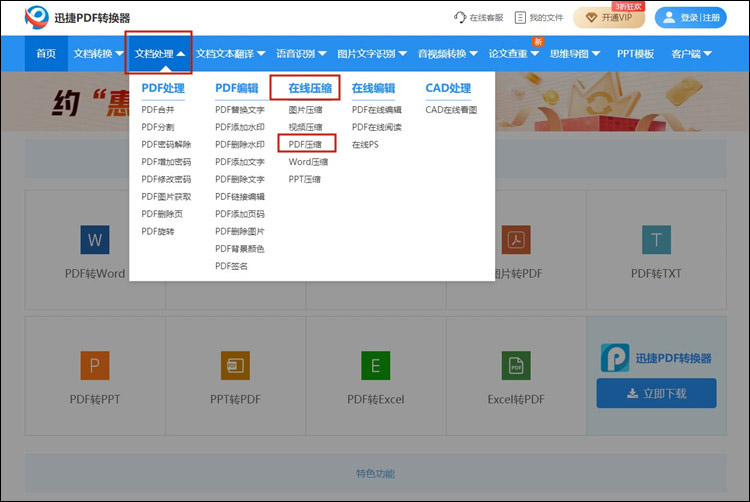The height and width of the screenshot is (502, 750).
Task: Select 在线PS menu entry
Action: click(x=365, y=144)
